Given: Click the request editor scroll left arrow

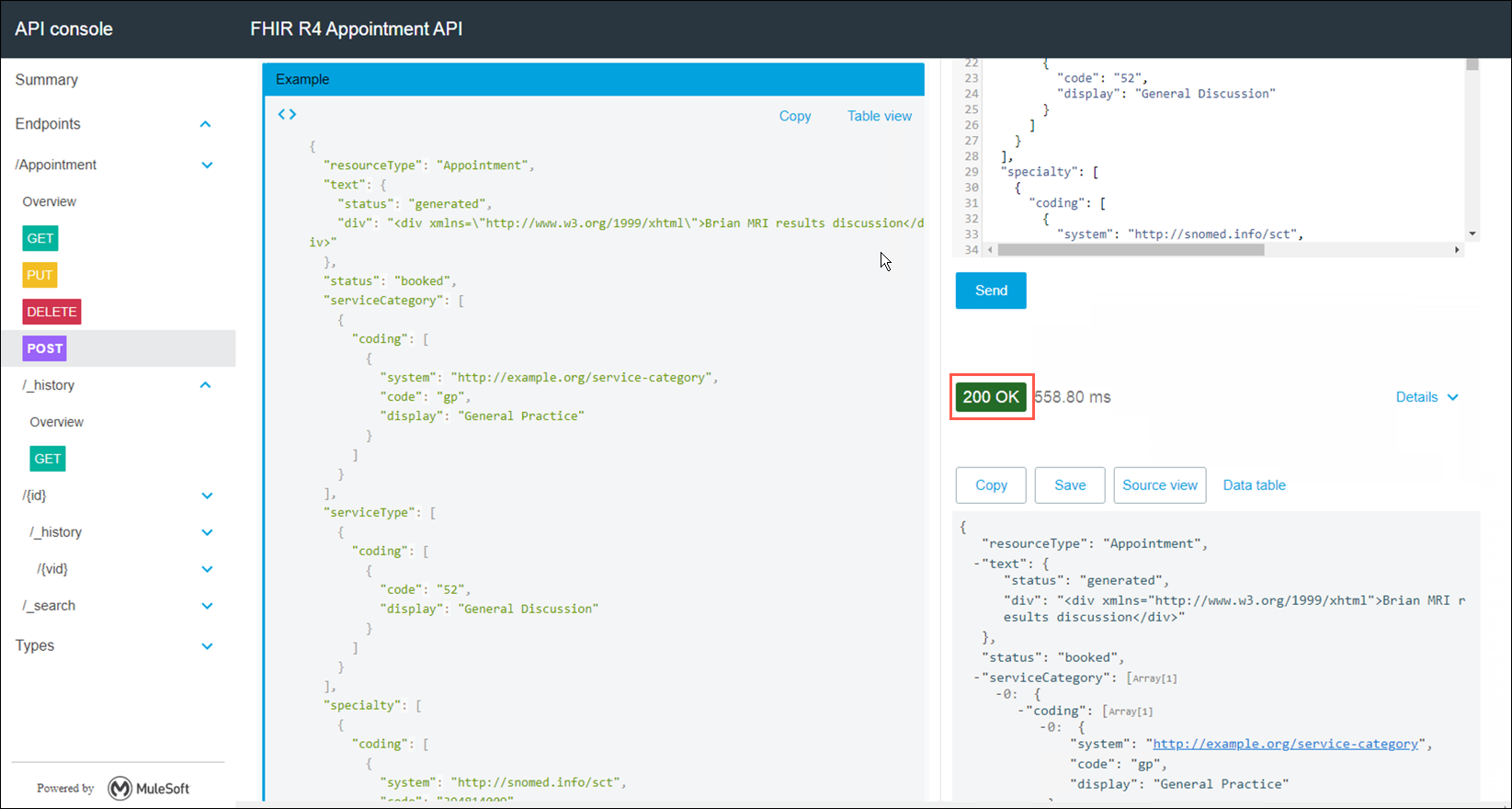Looking at the screenshot, I should click(x=990, y=250).
